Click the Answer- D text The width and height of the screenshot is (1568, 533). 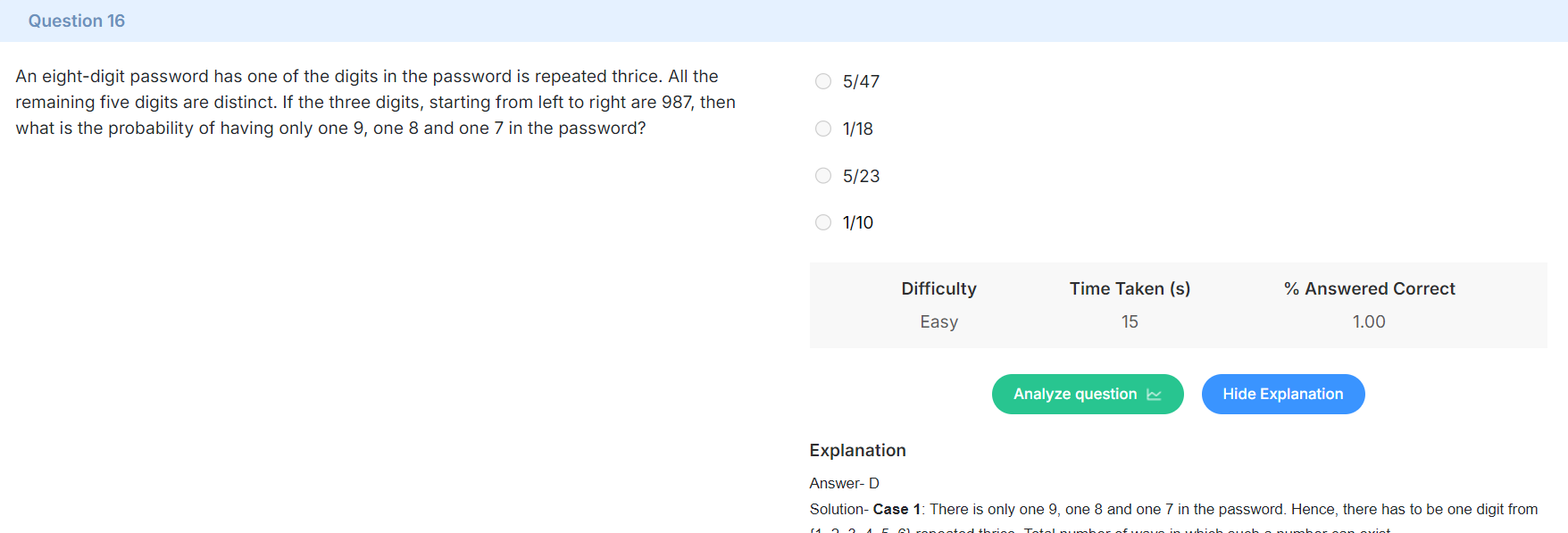[x=844, y=483]
